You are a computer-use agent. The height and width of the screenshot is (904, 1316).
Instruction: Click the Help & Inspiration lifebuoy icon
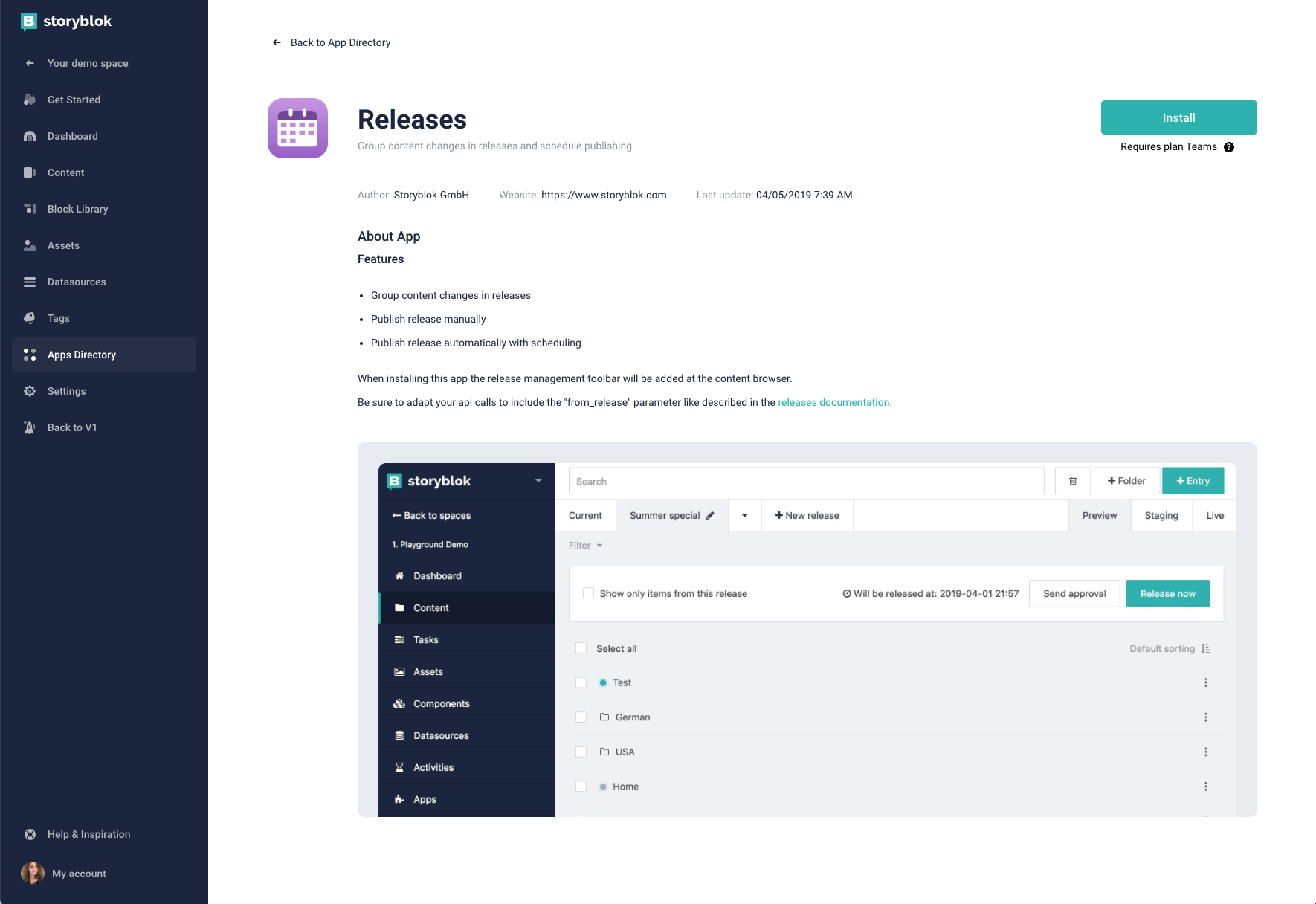(x=30, y=834)
